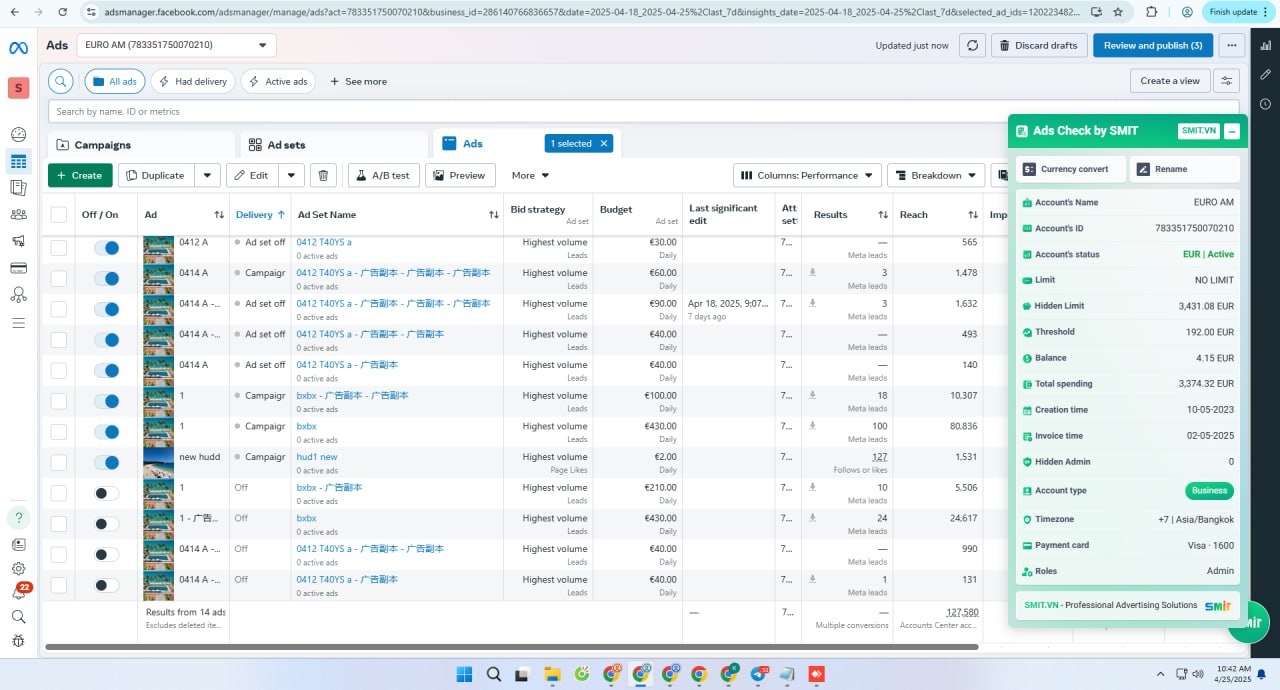1280x690 pixels.
Task: Open the column filter settings icon
Action: click(1227, 81)
